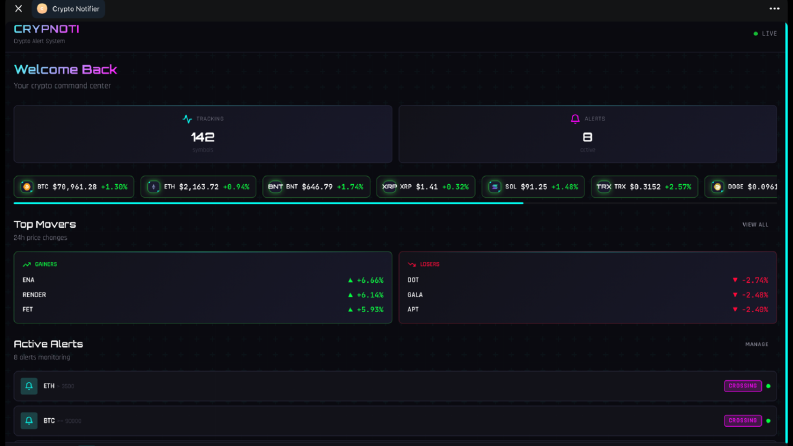Click CROSSING badge on BTC alert
Image resolution: width=793 pixels, height=446 pixels.
click(742, 420)
